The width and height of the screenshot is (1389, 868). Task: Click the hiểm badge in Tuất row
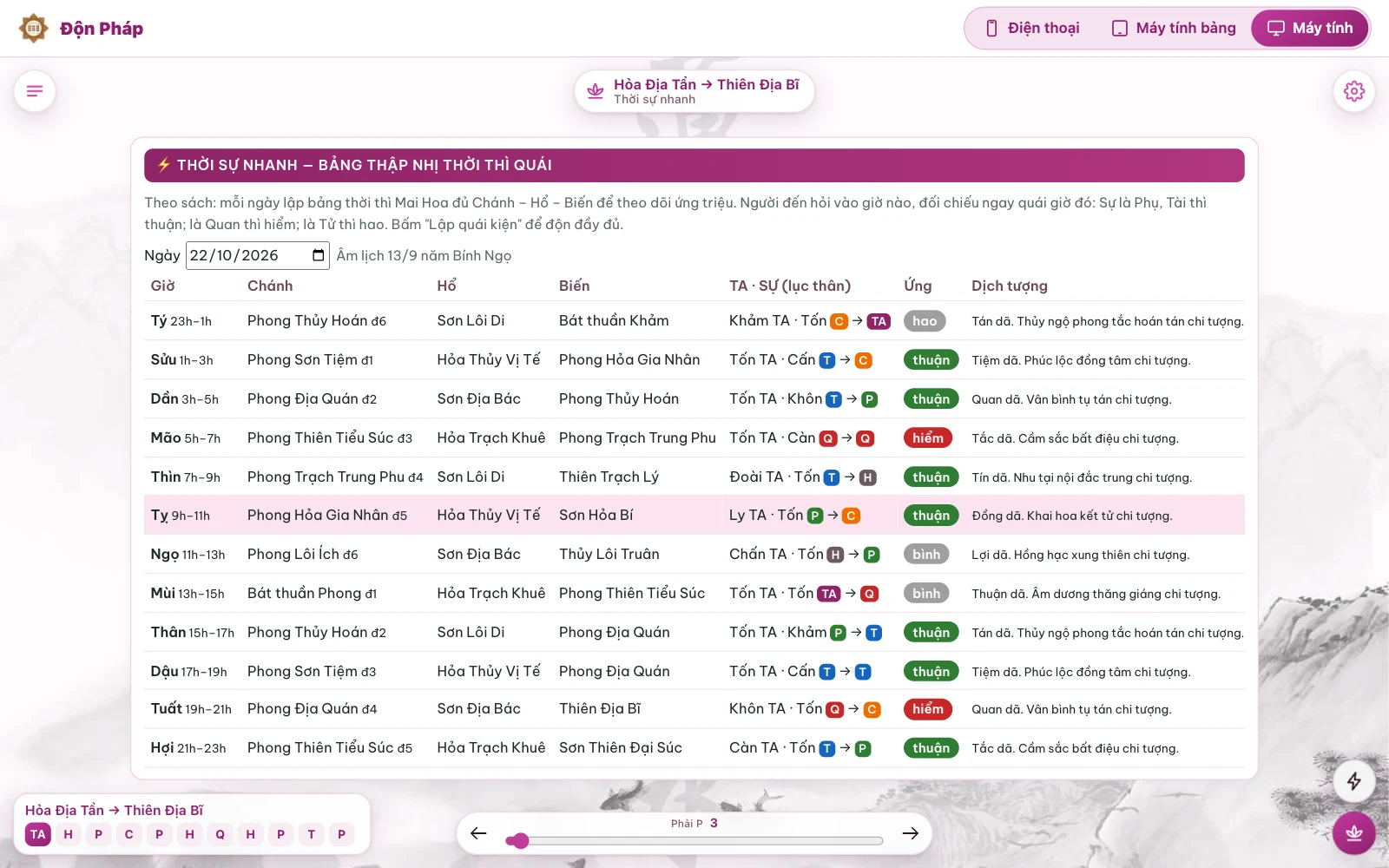tap(928, 709)
